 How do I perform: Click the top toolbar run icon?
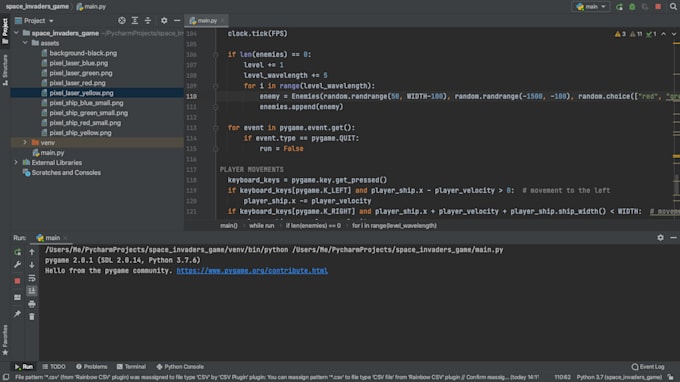(x=619, y=7)
